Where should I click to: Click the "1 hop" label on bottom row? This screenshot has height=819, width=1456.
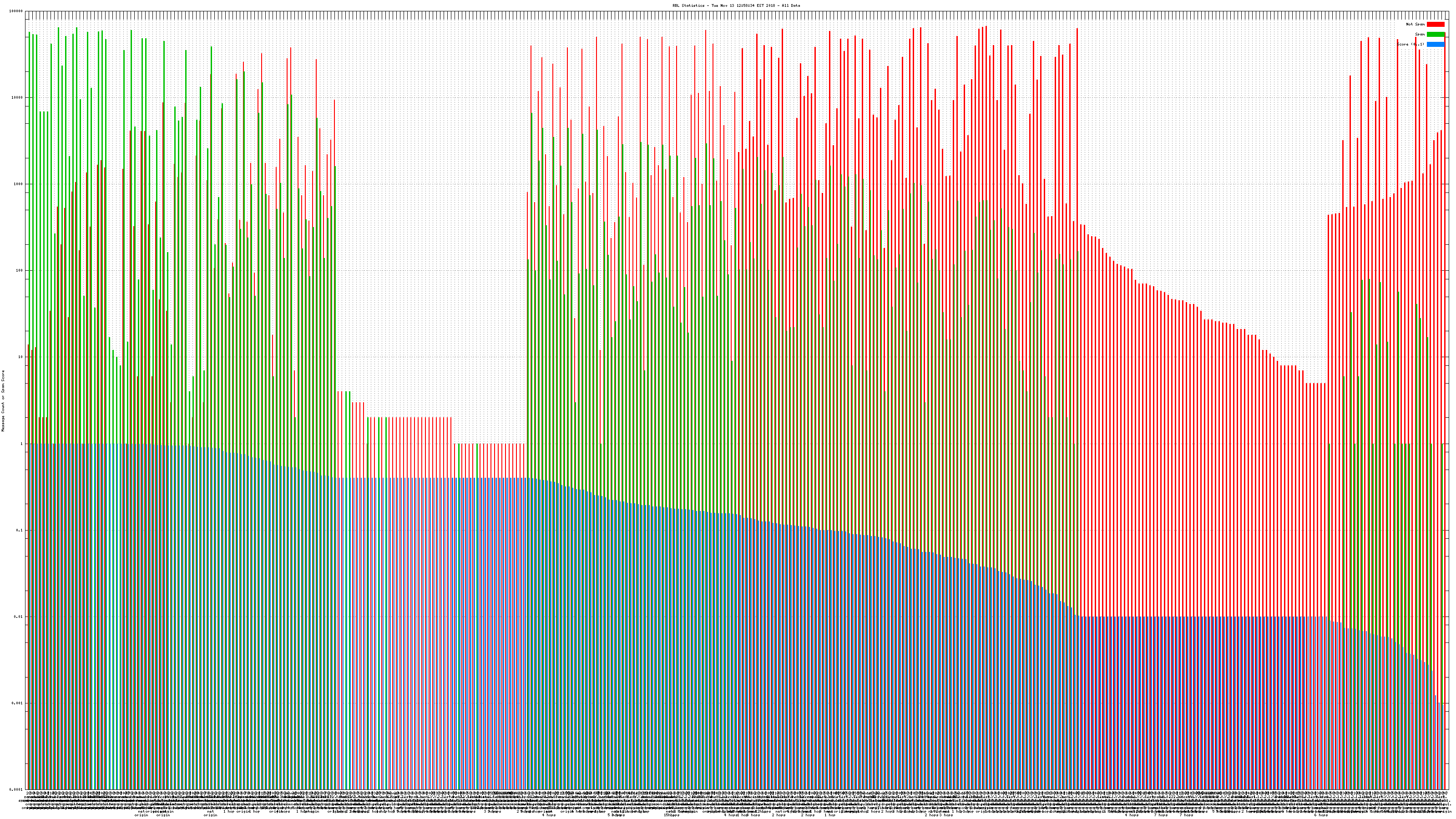tap(830, 815)
